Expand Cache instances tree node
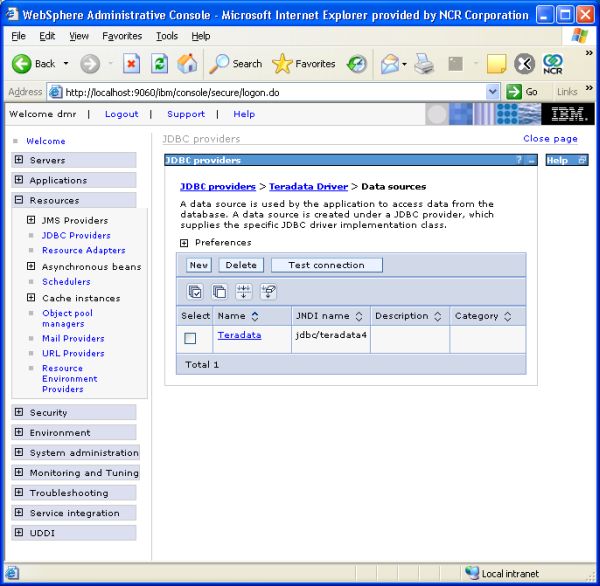 coord(31,297)
